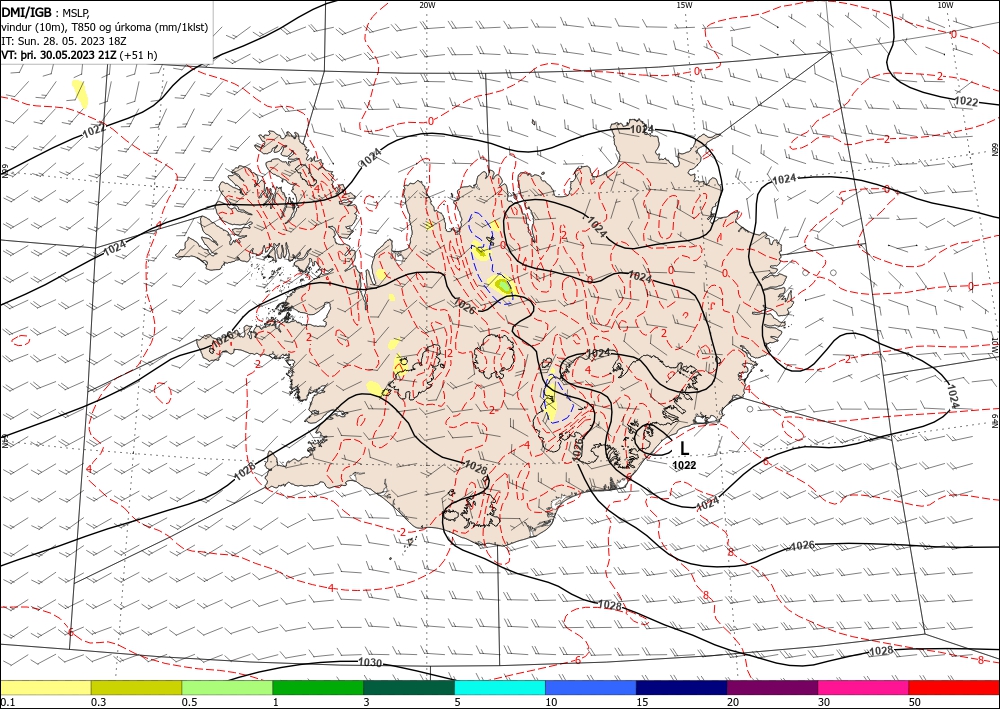Select the red 50 mm legend swatch
This screenshot has width=1000, height=709.
tap(954, 687)
